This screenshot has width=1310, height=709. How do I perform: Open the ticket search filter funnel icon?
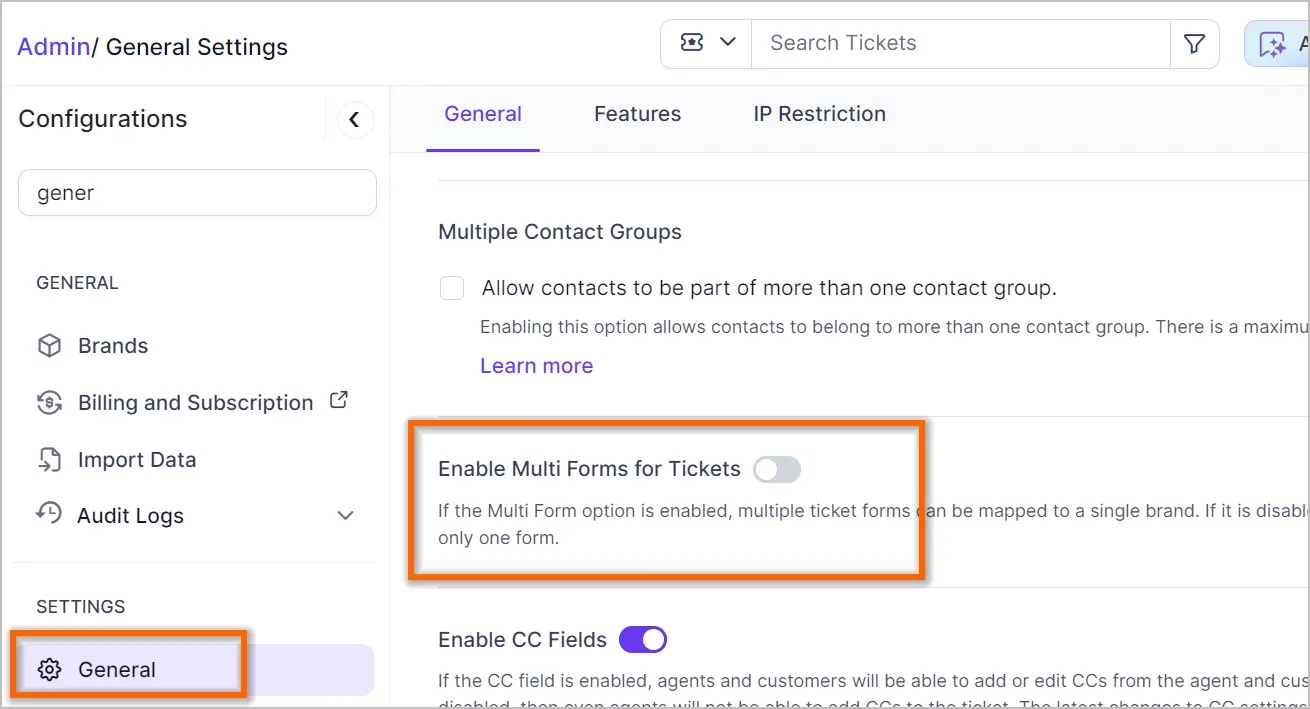1194,44
